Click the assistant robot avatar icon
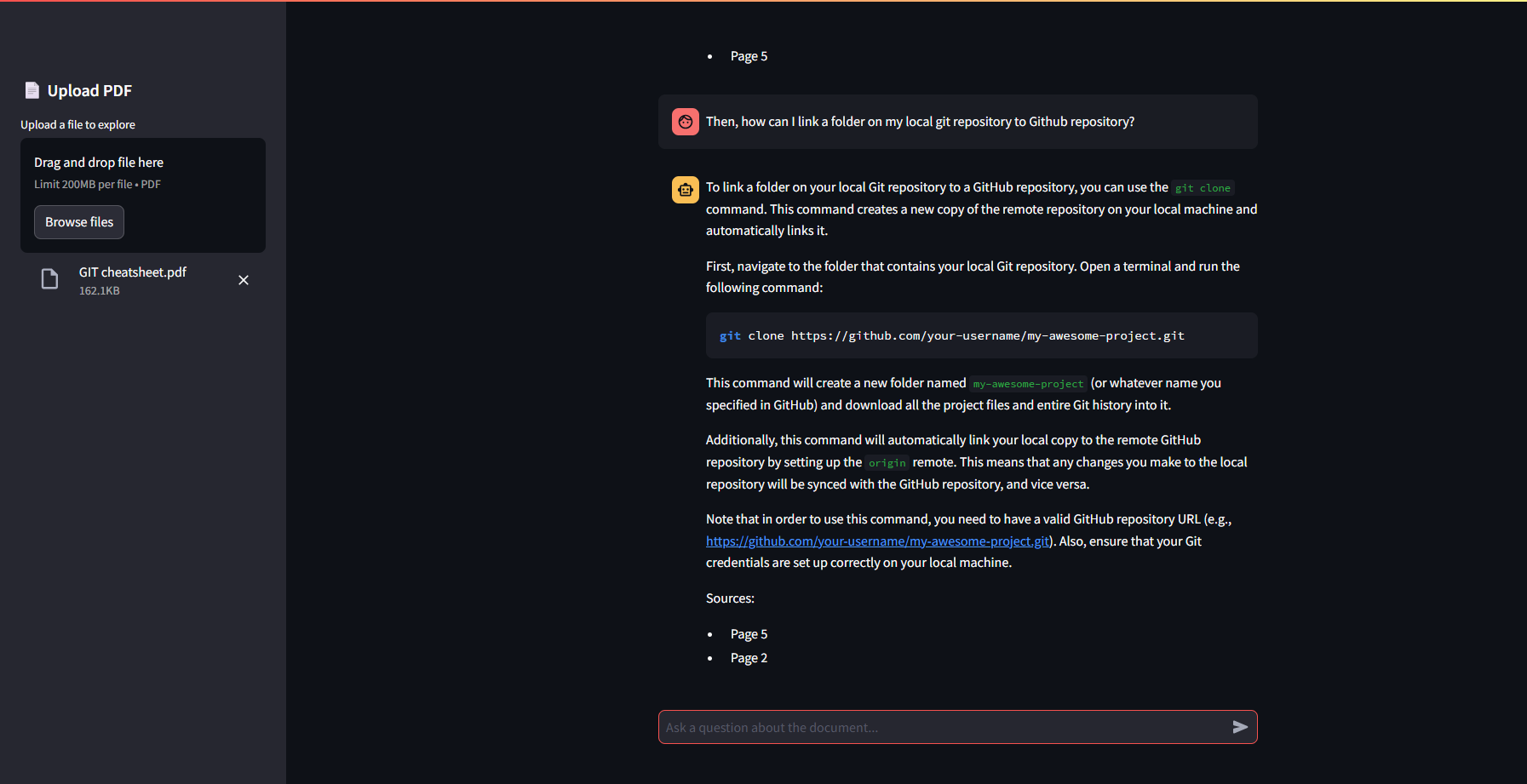The height and width of the screenshot is (784, 1527). (686, 190)
